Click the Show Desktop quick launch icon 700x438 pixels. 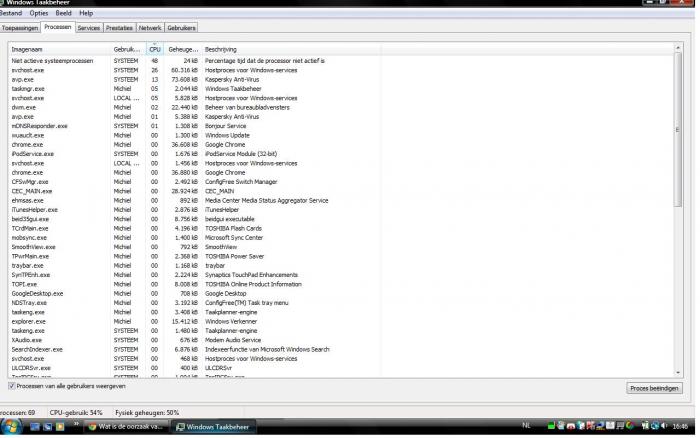pyautogui.click(x=35, y=426)
